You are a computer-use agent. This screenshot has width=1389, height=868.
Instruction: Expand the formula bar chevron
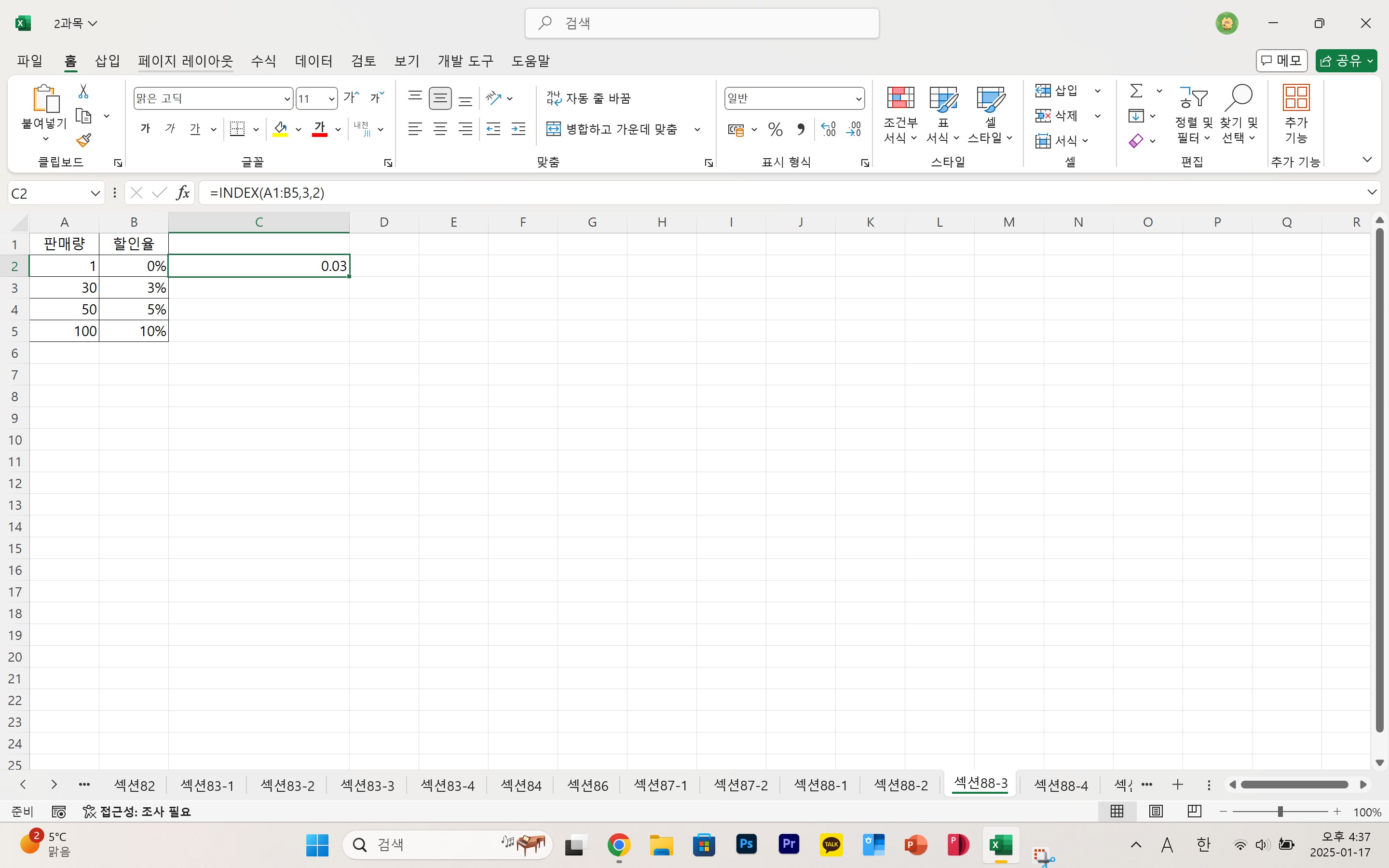tap(1372, 192)
